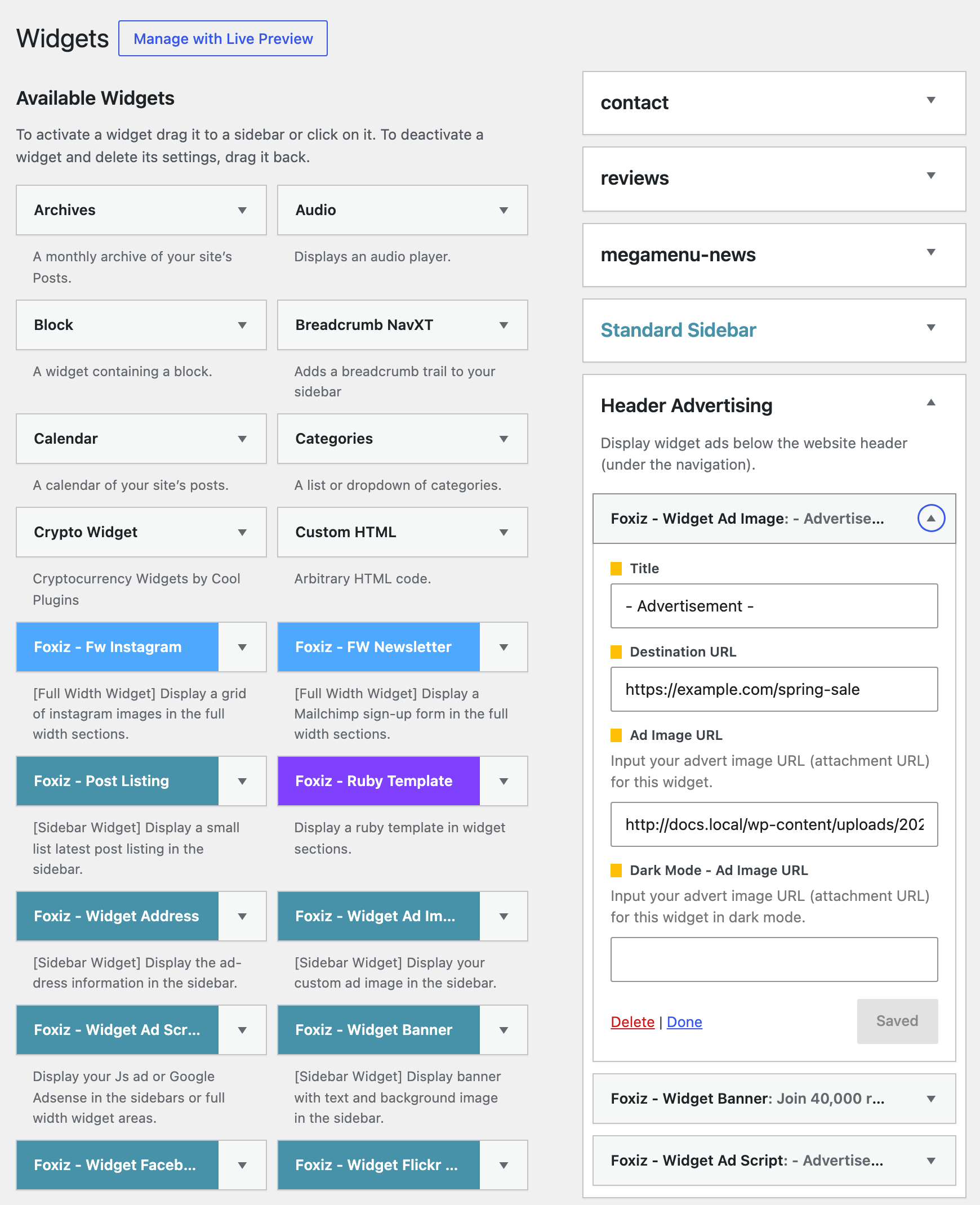980x1205 pixels.
Task: Expand the Audio widget arrow
Action: coord(504,210)
